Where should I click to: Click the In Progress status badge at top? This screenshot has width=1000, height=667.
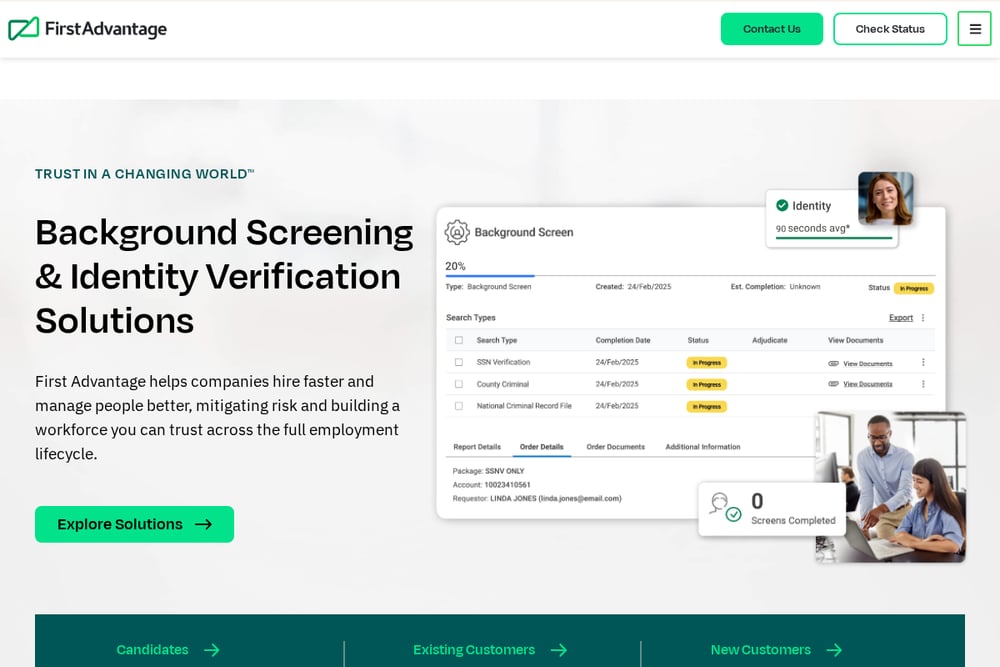[x=914, y=288]
